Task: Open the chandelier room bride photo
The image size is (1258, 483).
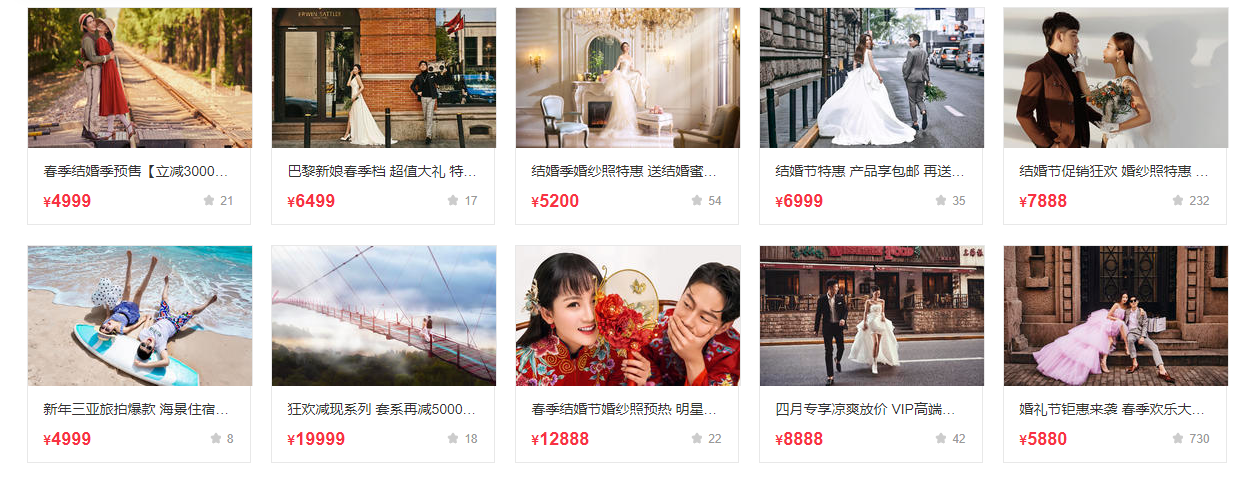Action: [628, 78]
